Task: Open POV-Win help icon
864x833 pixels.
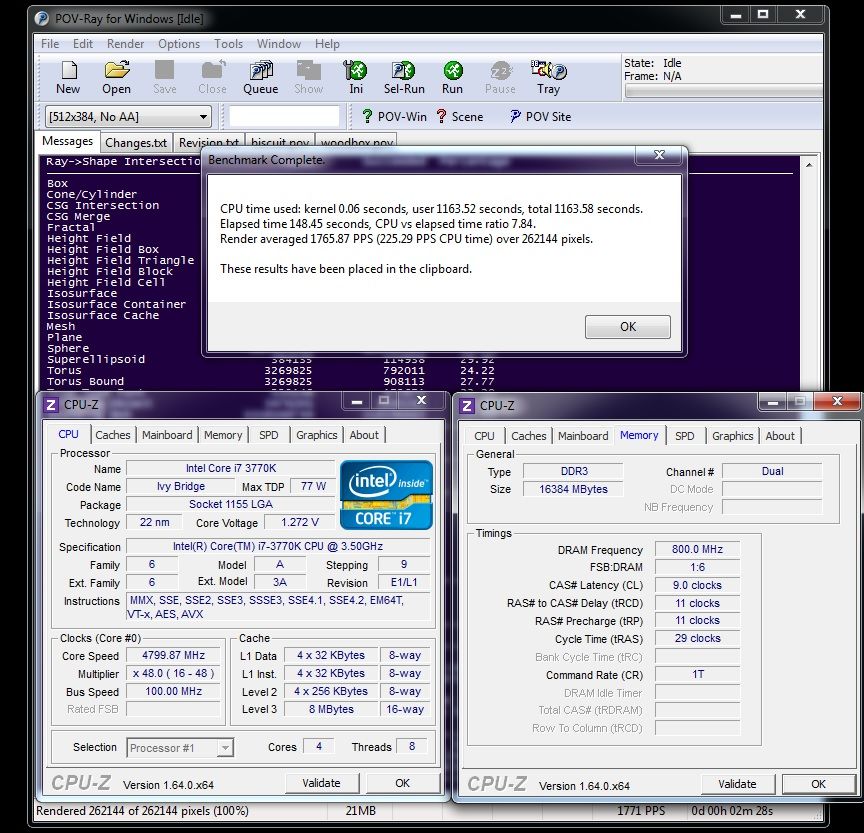Action: 394,116
